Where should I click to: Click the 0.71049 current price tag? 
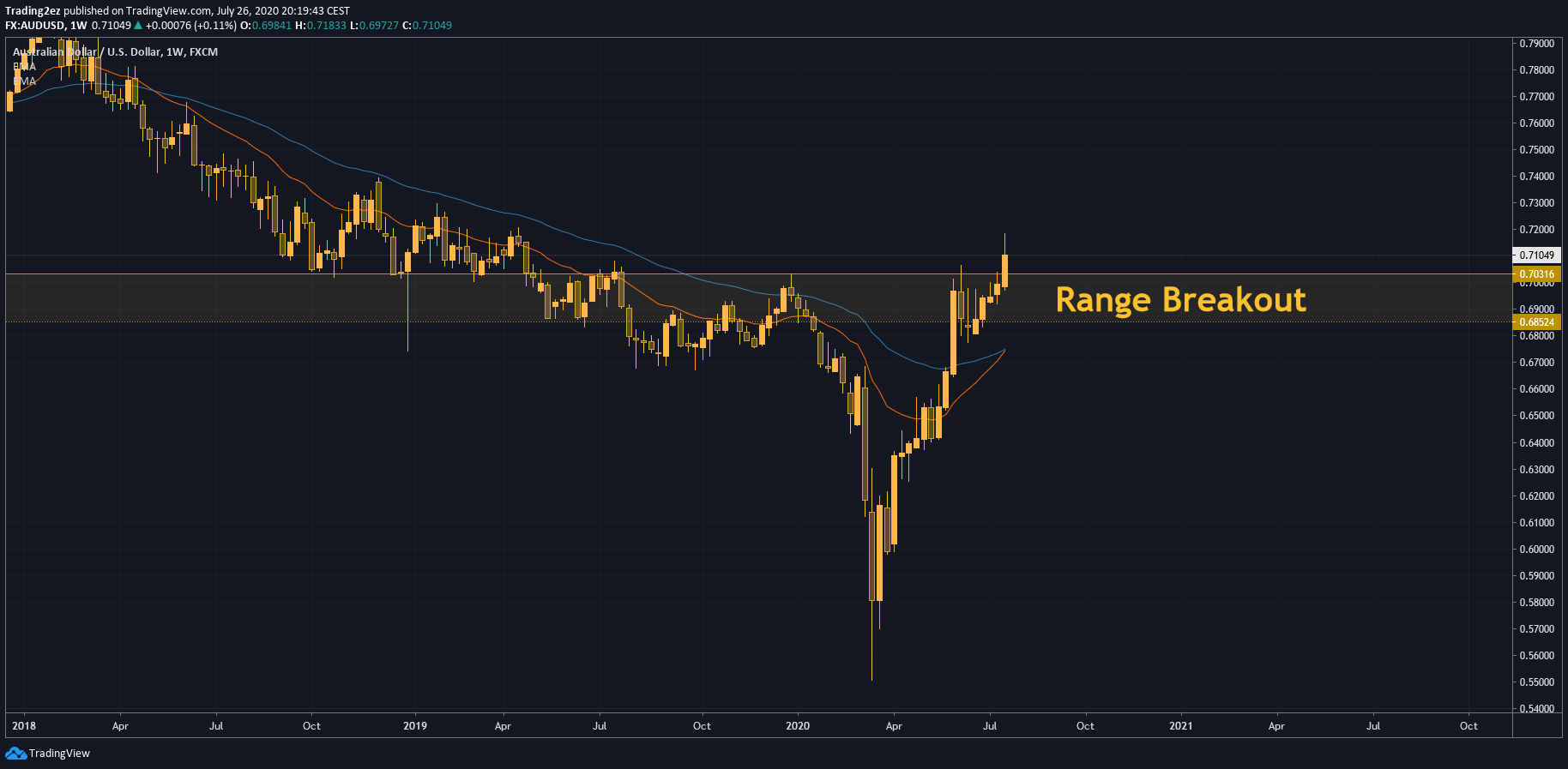pyautogui.click(x=1536, y=255)
